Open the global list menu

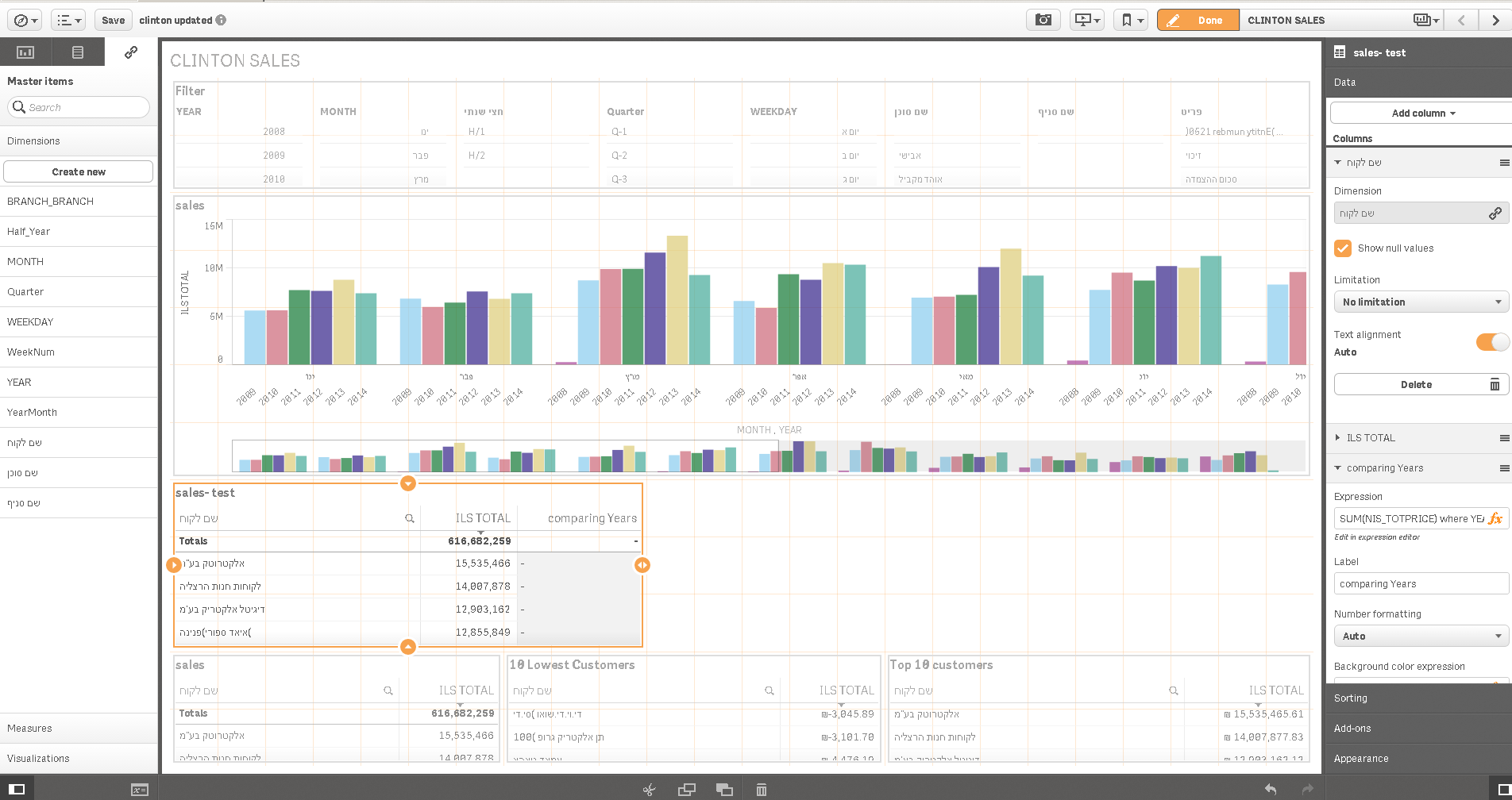(68, 20)
